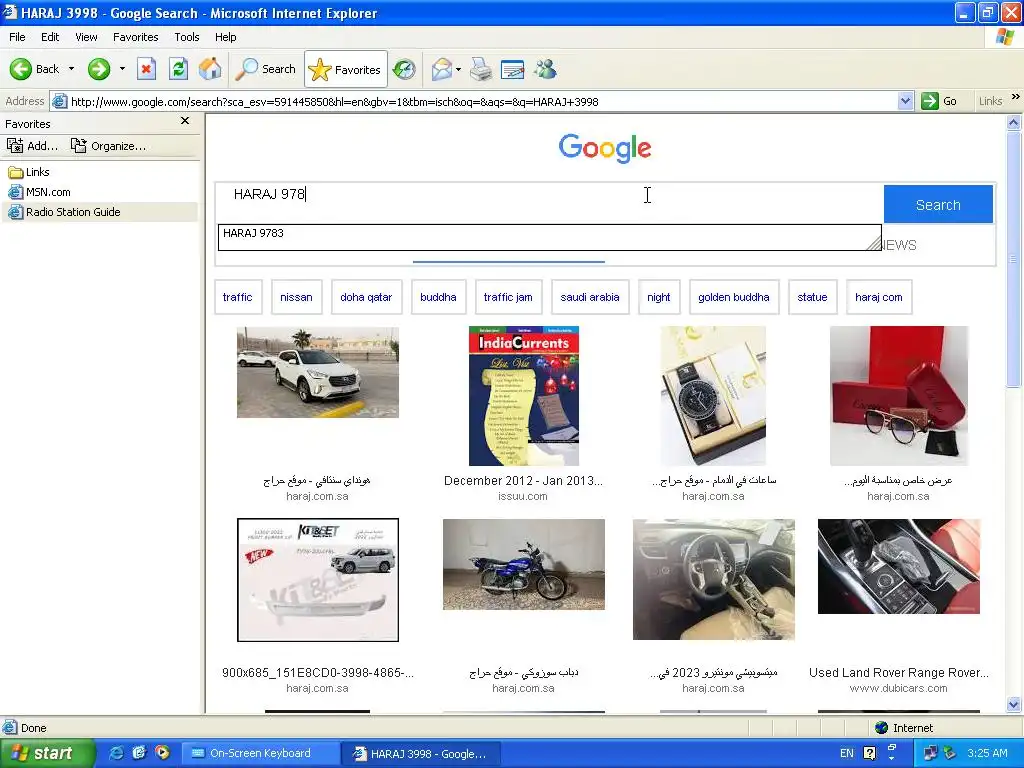Open Forward button history dropdown arrow
The height and width of the screenshot is (768, 1024).
tap(122, 69)
